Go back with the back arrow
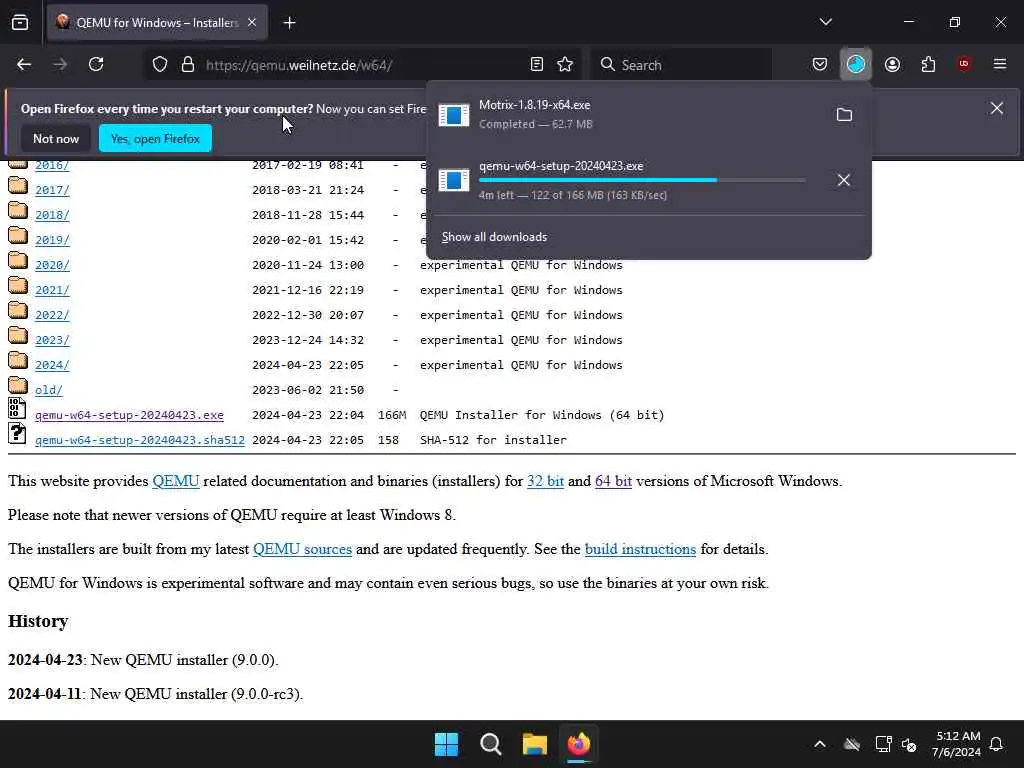The image size is (1024, 768). 24,64
